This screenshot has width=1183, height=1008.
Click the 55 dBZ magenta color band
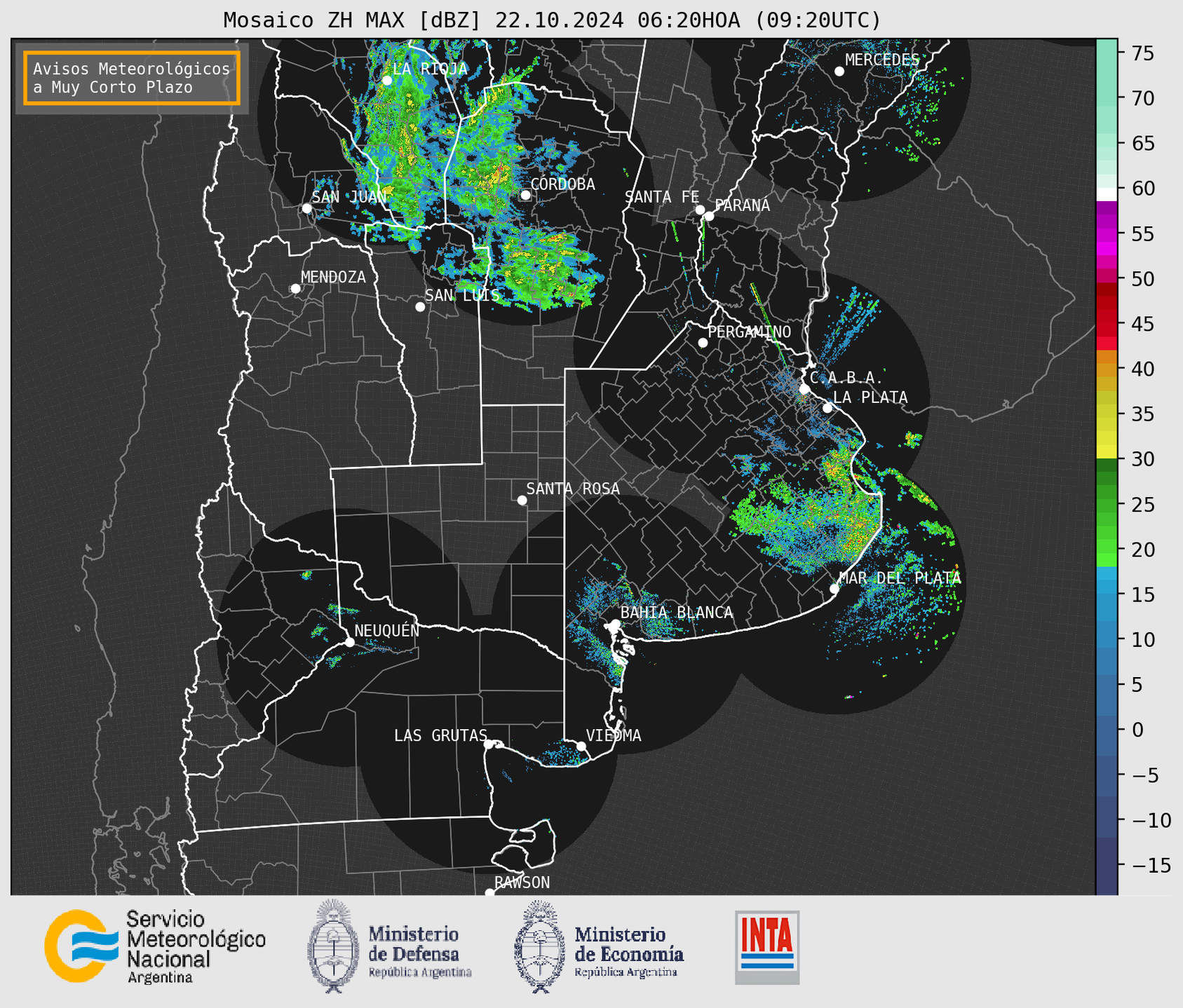point(1107,234)
